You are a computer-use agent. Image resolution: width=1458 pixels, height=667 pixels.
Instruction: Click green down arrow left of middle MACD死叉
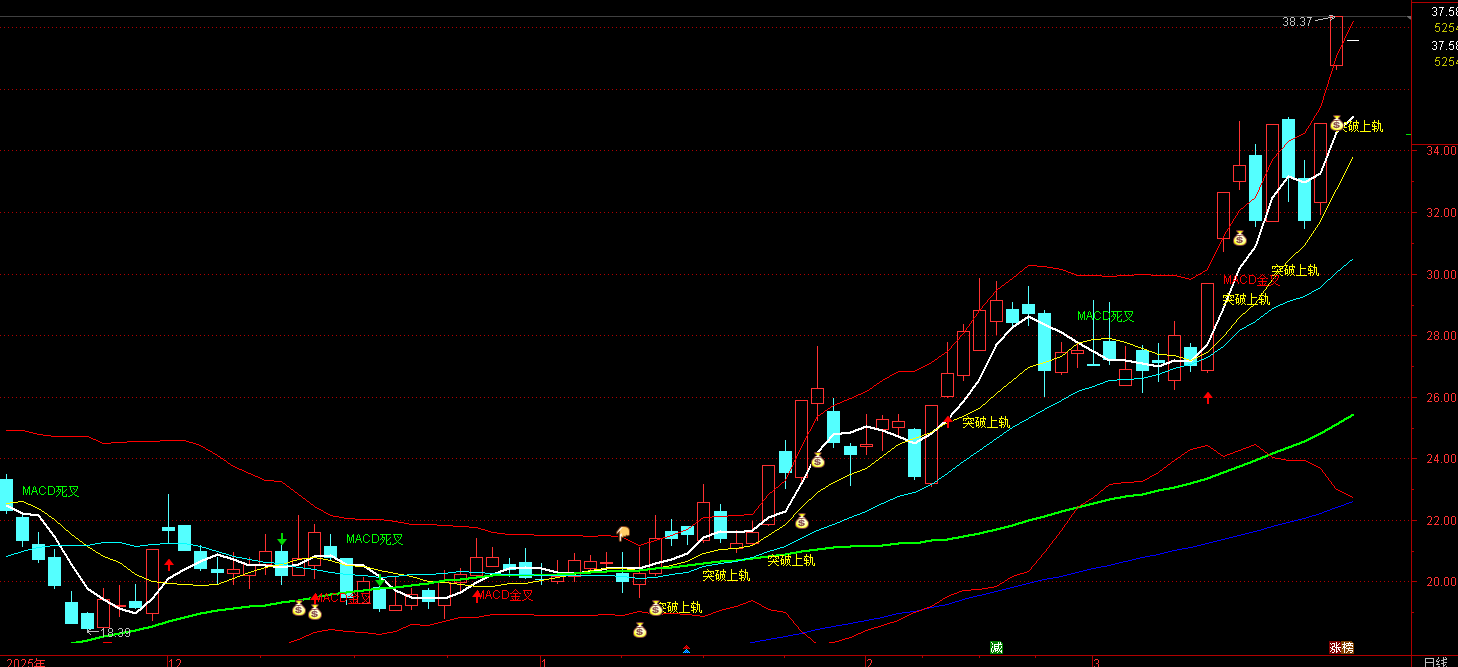[x=282, y=540]
